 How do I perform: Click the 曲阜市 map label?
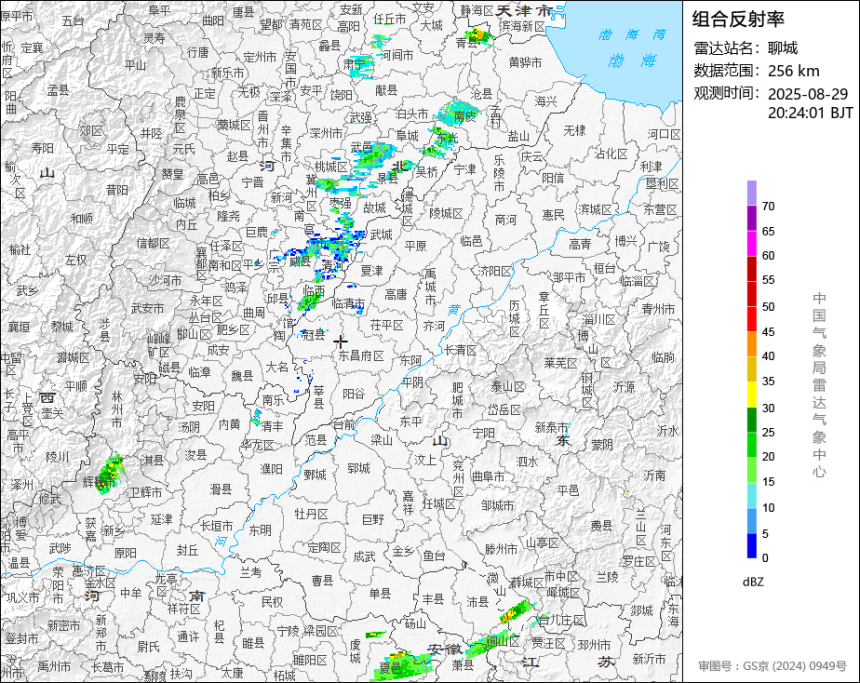(488, 477)
